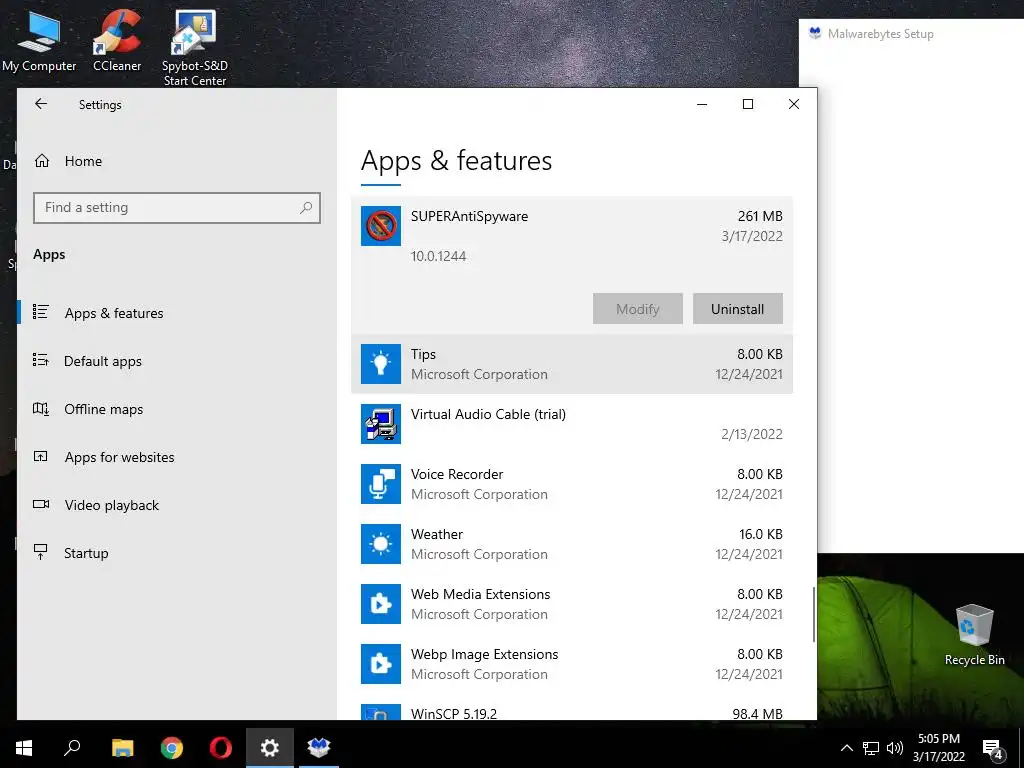Open the Recycle Bin on desktop
The width and height of the screenshot is (1024, 768).
pyautogui.click(x=974, y=634)
